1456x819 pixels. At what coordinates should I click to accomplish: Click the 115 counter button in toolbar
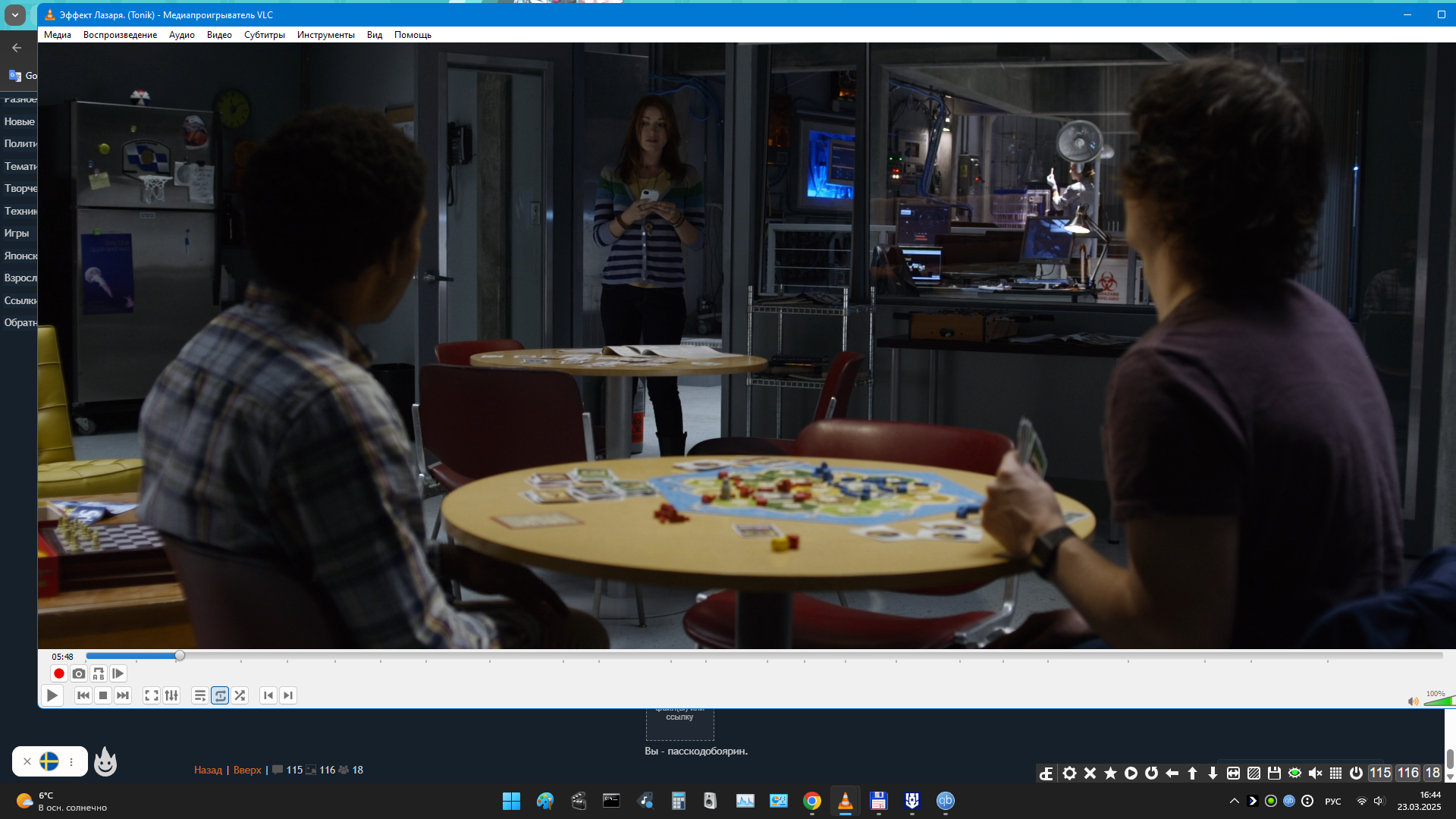[1379, 773]
